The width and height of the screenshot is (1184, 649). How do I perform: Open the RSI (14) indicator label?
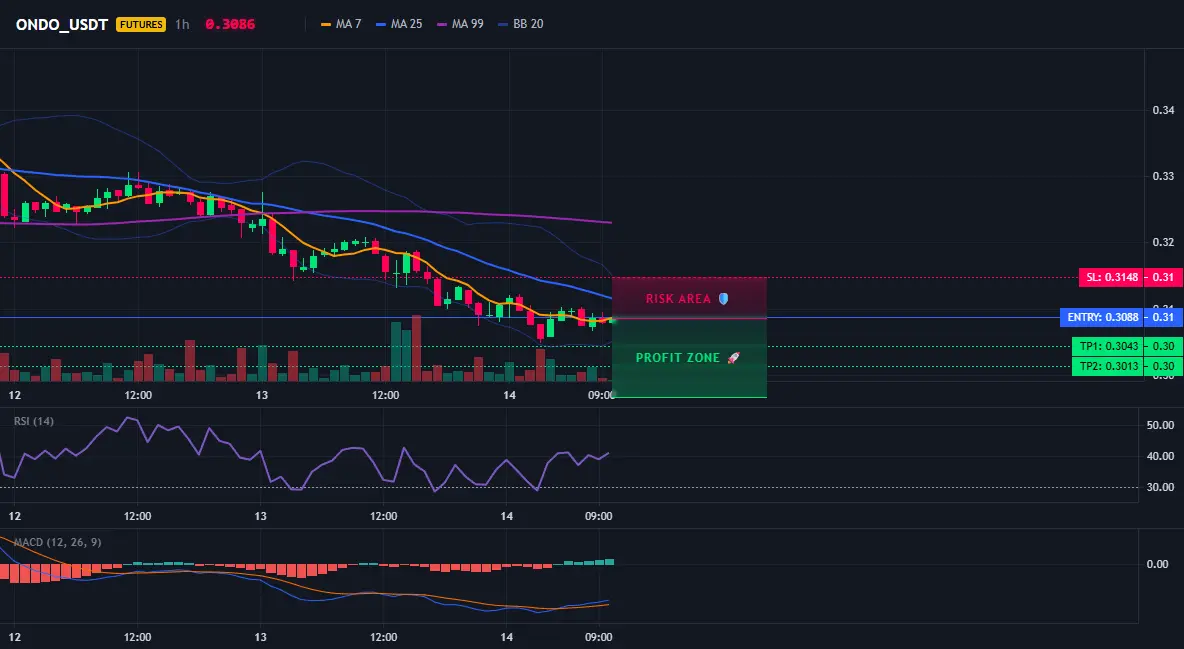34,421
